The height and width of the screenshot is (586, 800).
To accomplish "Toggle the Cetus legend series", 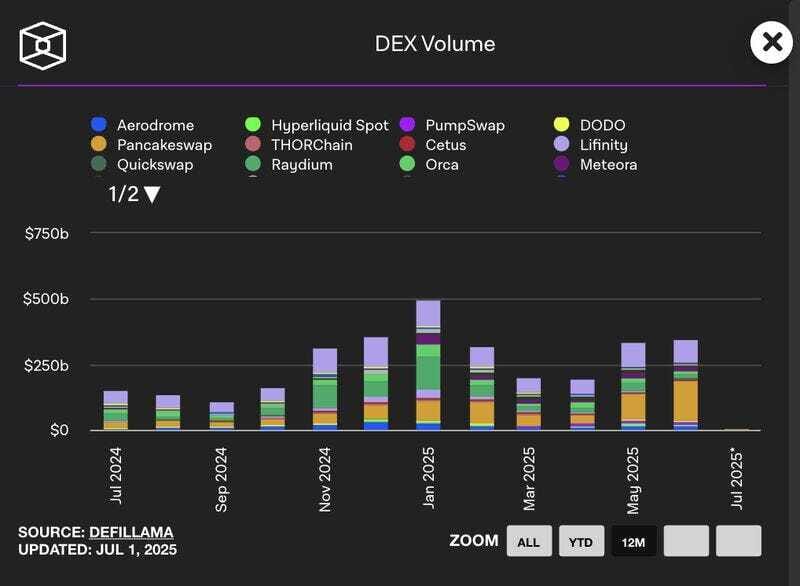I will point(433,145).
